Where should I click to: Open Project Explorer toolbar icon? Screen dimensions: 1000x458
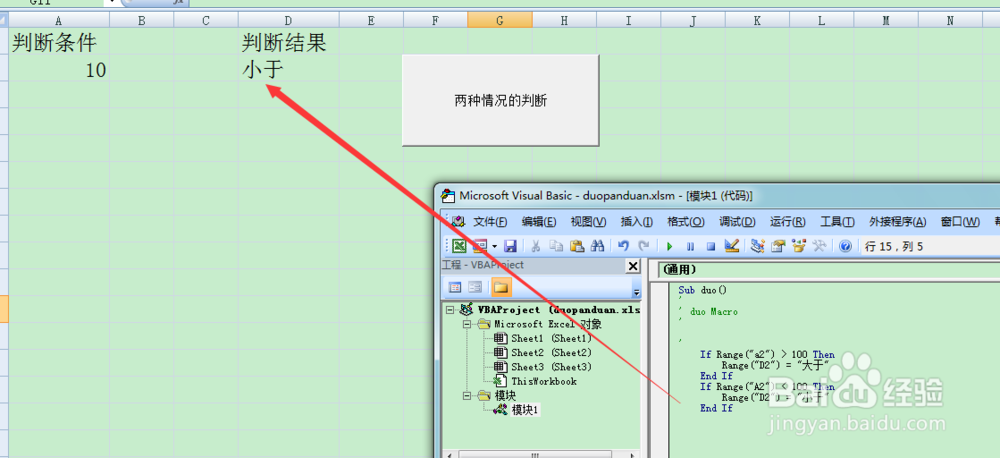758,246
